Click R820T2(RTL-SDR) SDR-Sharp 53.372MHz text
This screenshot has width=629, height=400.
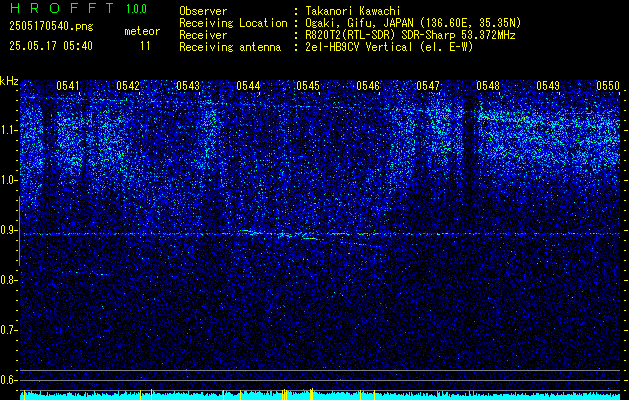tap(410, 35)
